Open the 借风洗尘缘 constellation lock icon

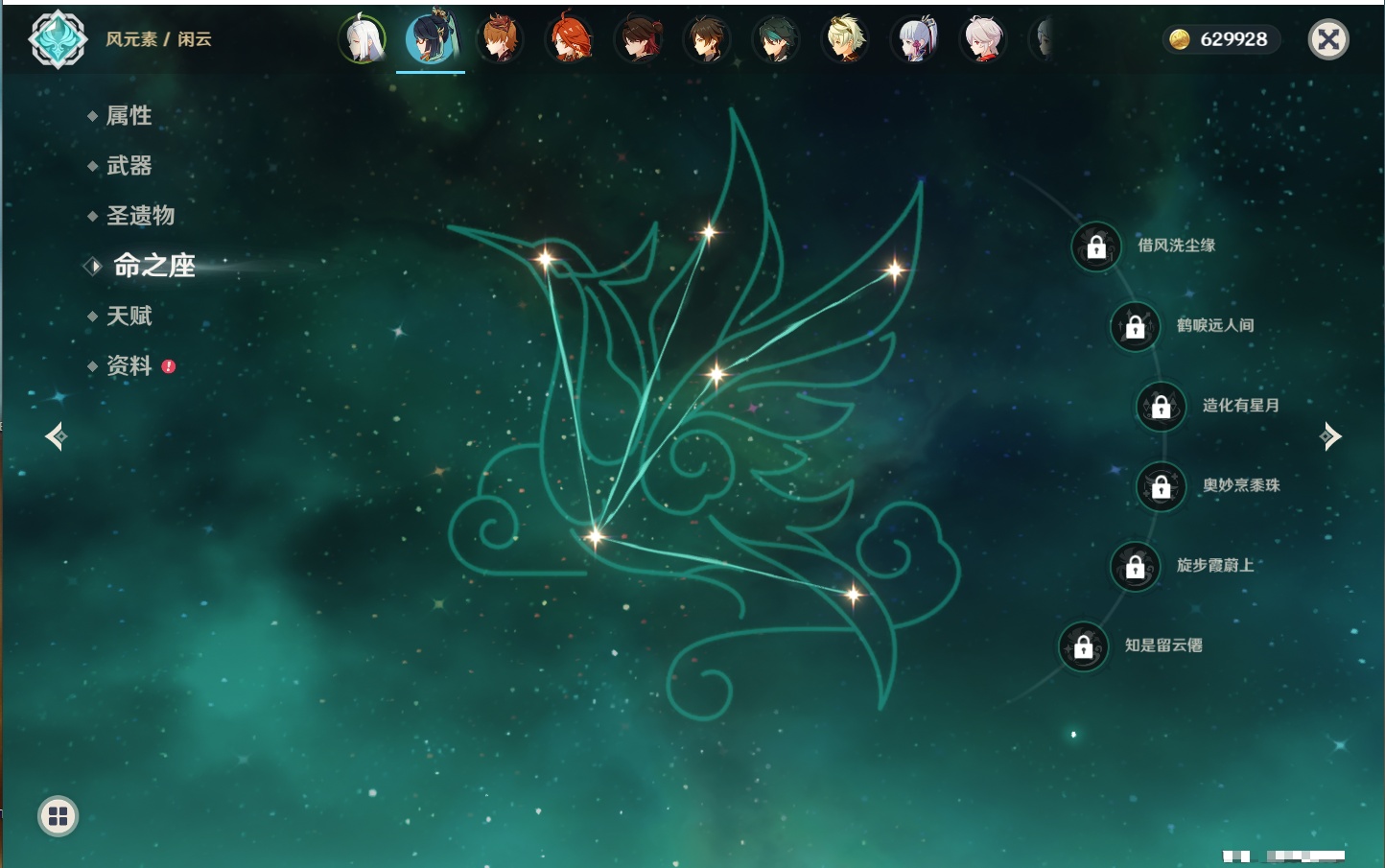[x=1096, y=246]
